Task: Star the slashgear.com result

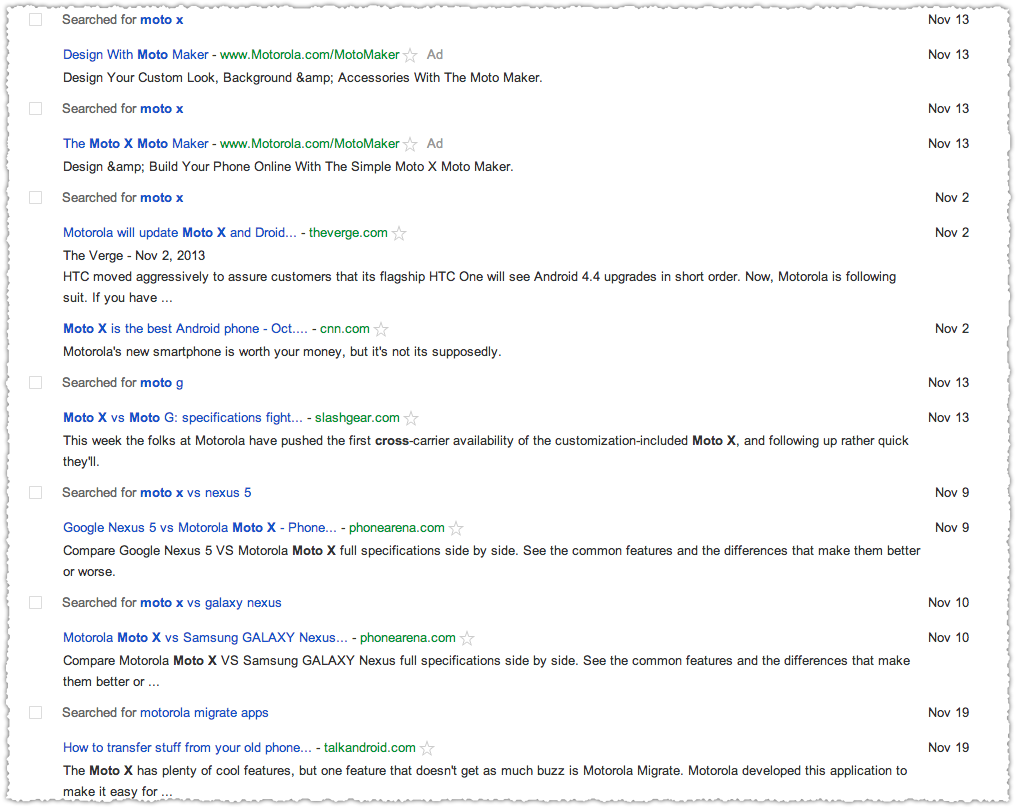Action: pos(411,419)
